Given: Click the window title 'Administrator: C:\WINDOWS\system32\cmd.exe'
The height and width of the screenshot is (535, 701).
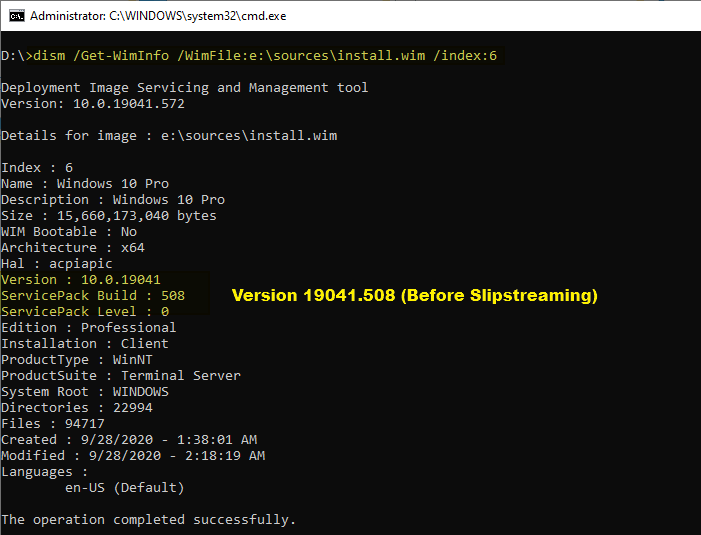Looking at the screenshot, I should click(158, 16).
